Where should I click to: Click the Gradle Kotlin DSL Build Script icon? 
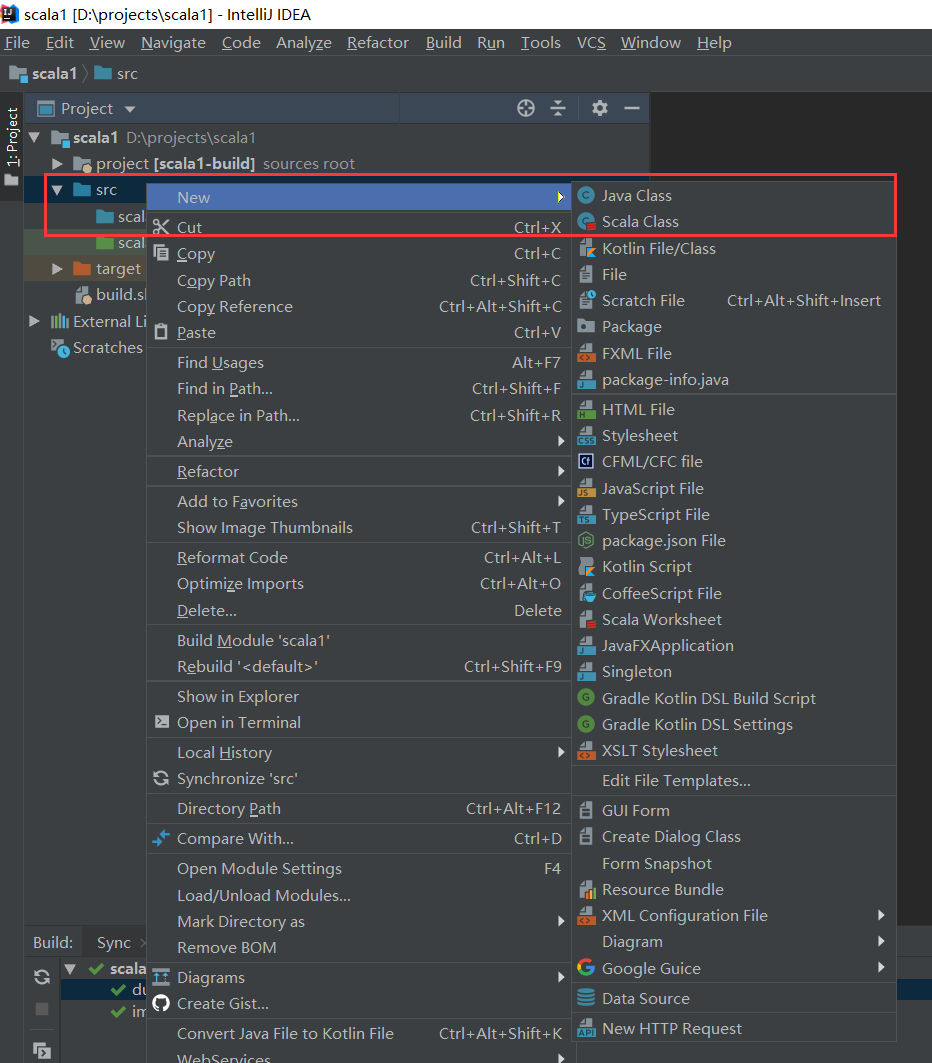pos(586,698)
